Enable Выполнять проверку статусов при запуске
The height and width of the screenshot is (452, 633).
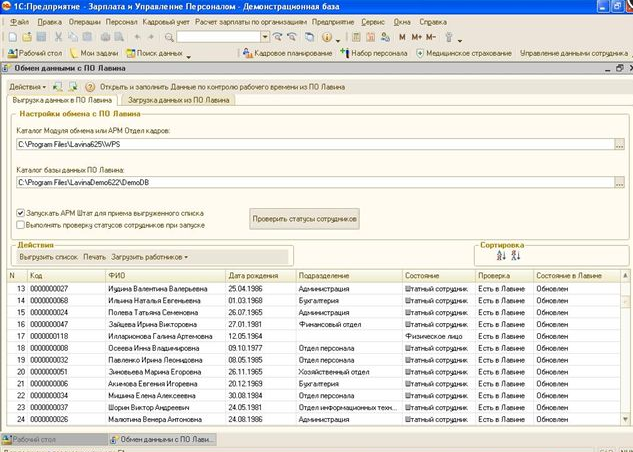point(21,225)
